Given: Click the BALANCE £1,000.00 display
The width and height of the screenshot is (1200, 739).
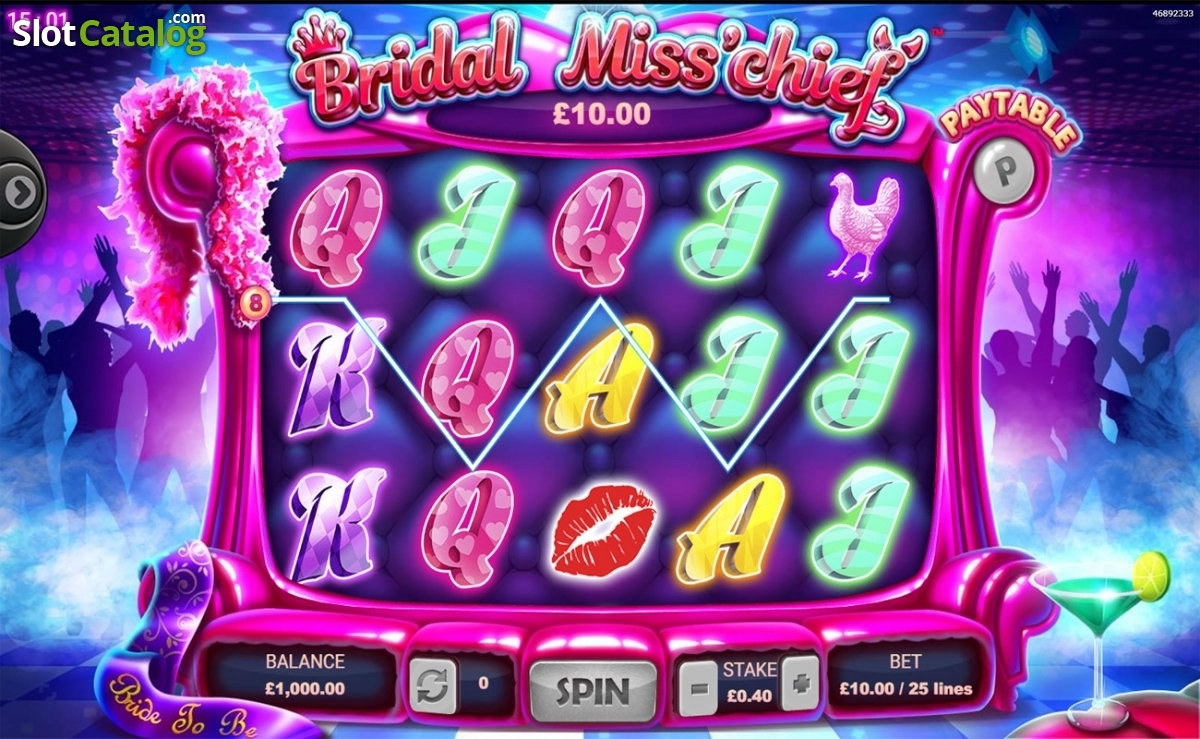Looking at the screenshot, I should (x=306, y=675).
